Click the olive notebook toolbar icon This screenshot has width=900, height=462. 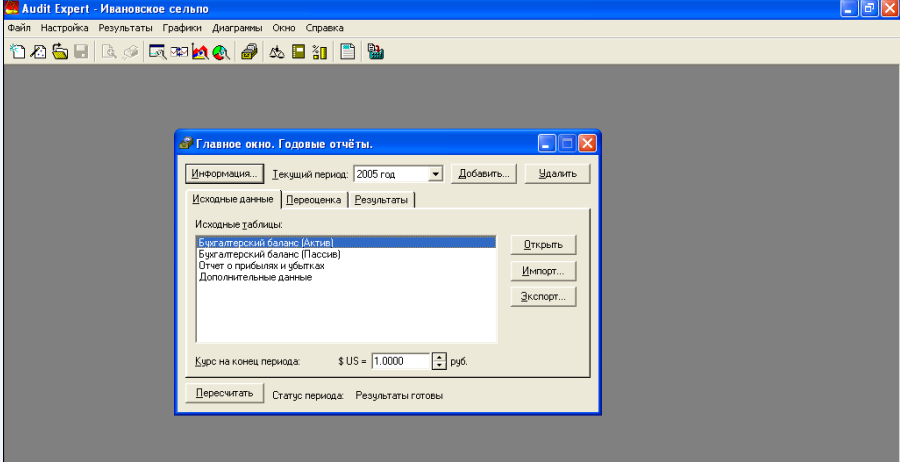(x=298, y=52)
